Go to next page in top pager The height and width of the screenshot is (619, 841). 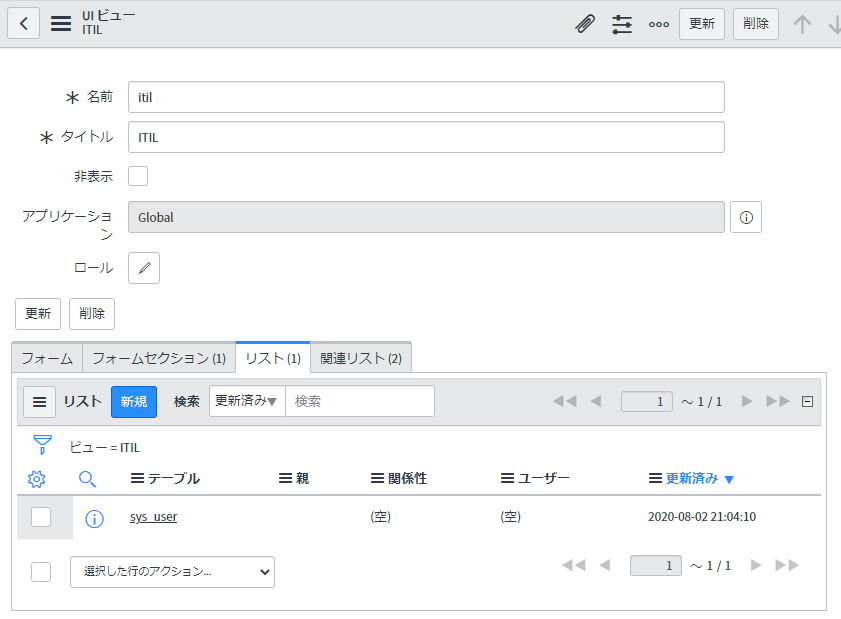coord(747,401)
